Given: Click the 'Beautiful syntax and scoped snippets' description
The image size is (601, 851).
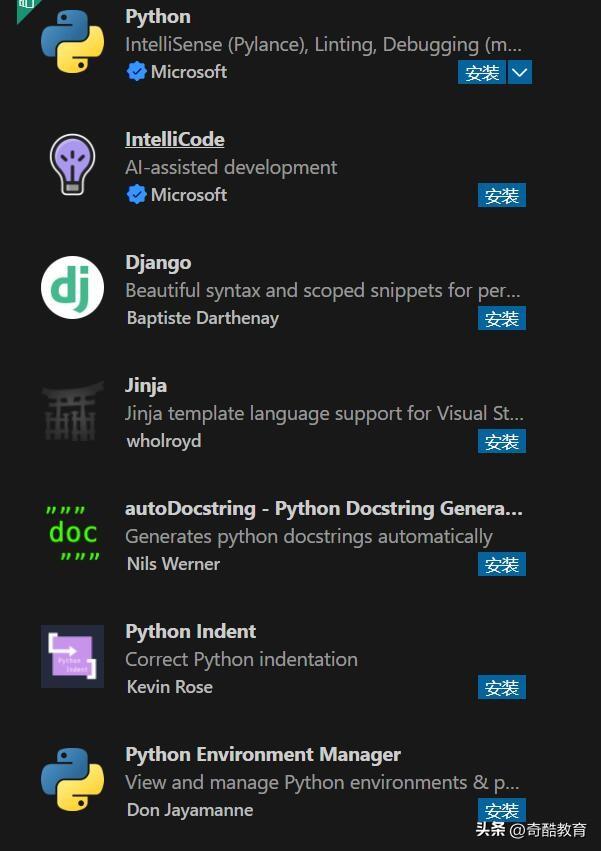Looking at the screenshot, I should [x=322, y=290].
